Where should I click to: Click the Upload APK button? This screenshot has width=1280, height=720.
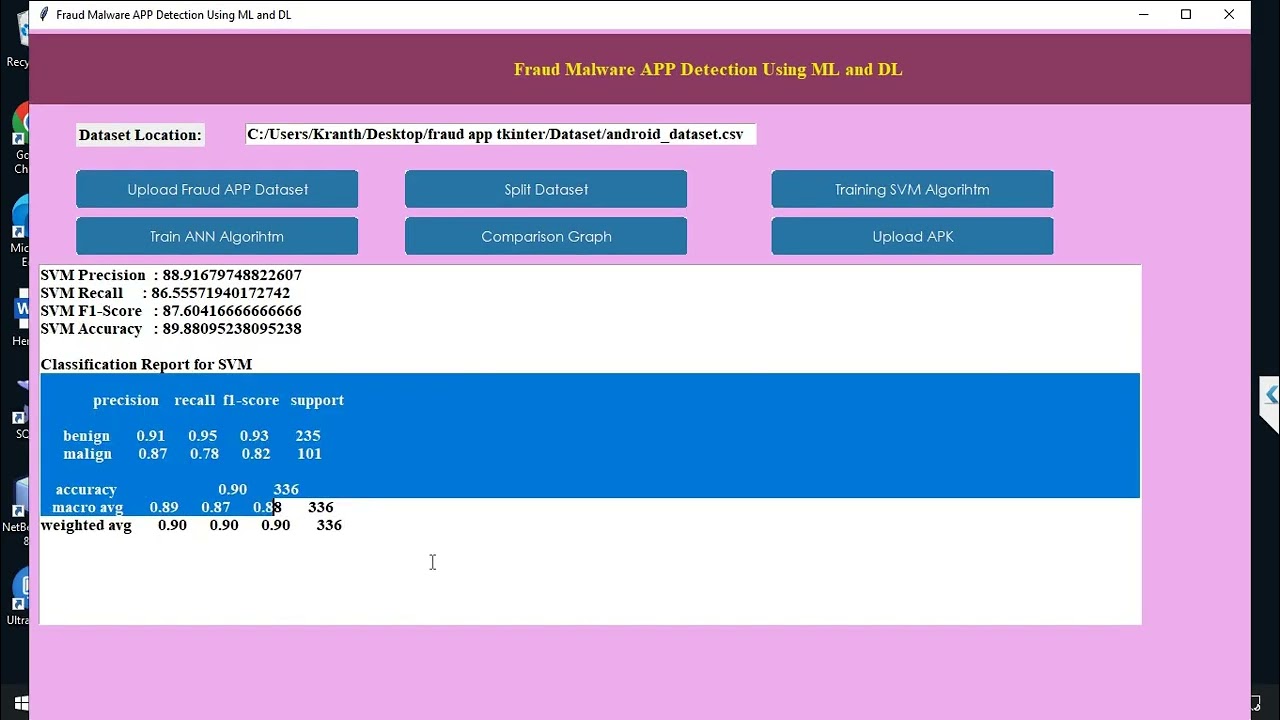coord(912,236)
